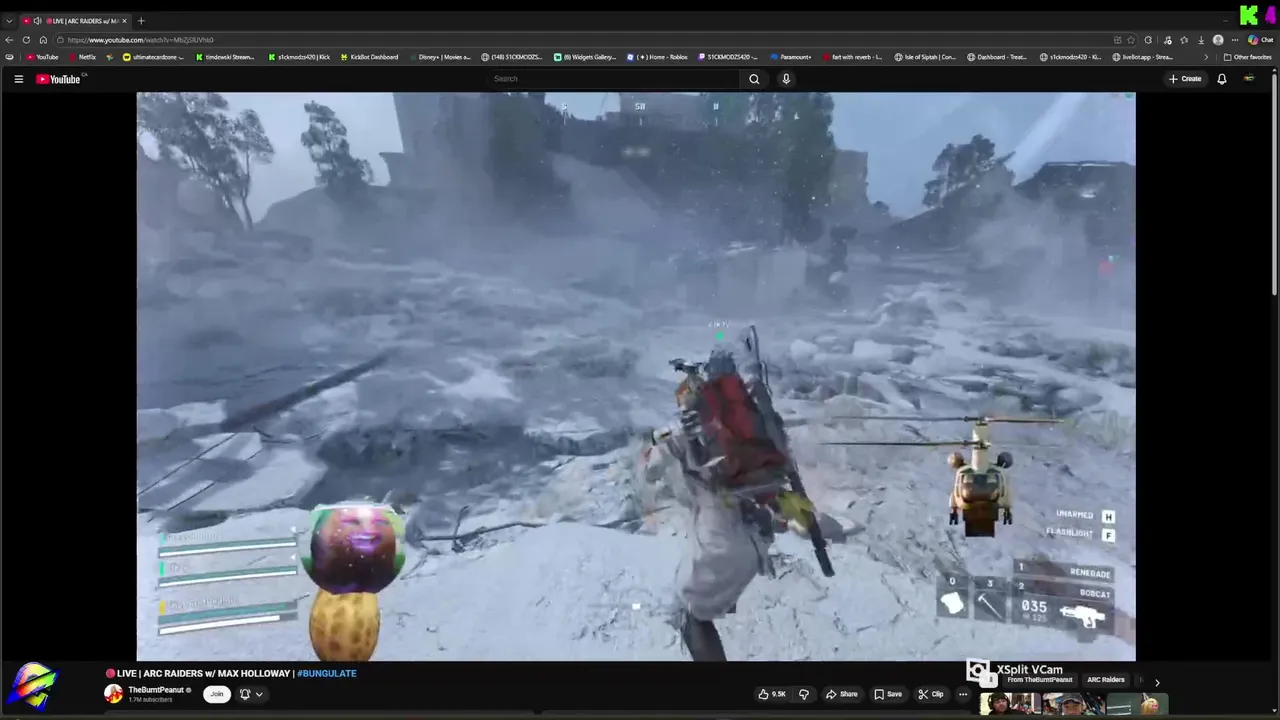Select the ARC Raiders chip

pyautogui.click(x=1105, y=680)
